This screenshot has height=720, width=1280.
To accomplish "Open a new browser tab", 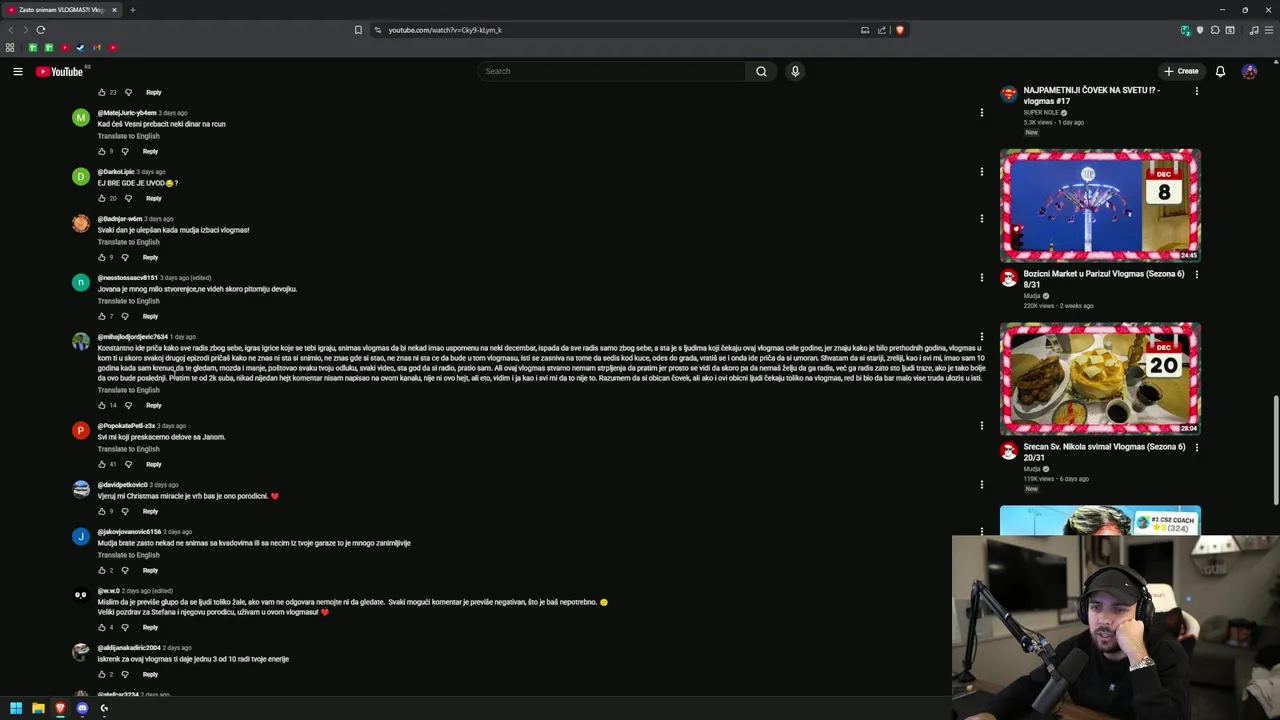I will point(132,10).
